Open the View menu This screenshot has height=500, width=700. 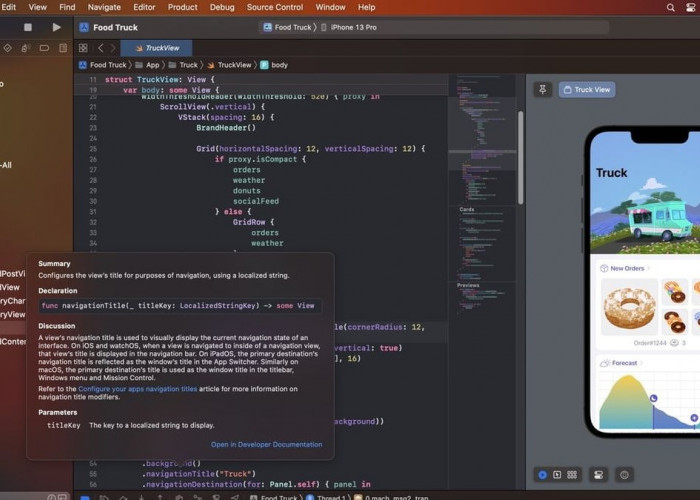pos(38,7)
